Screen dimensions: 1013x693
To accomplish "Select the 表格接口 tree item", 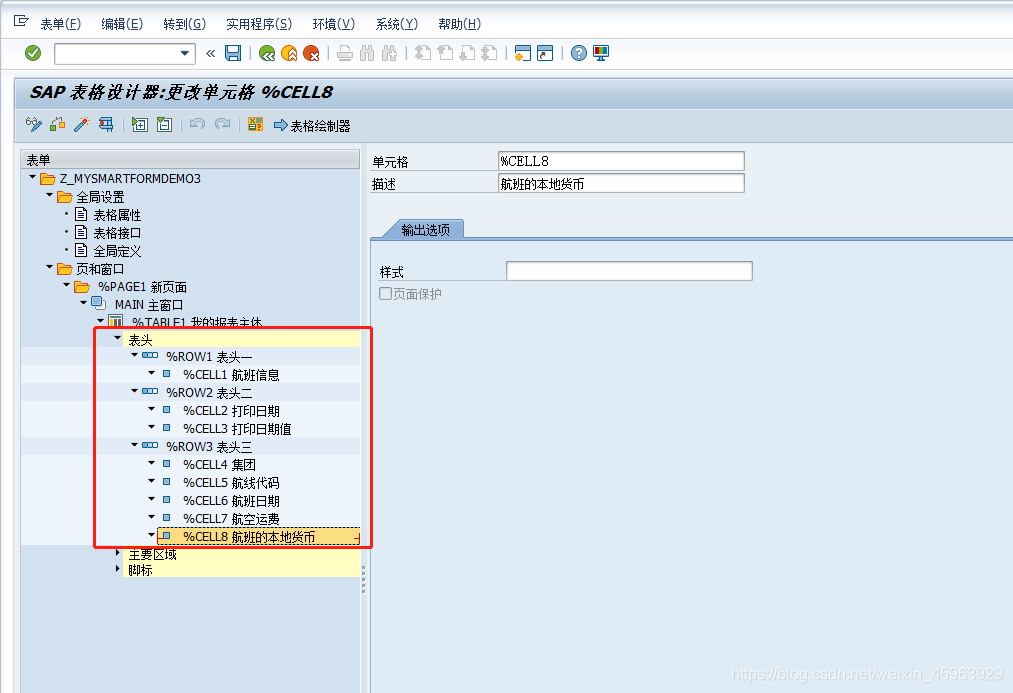I will point(117,233).
